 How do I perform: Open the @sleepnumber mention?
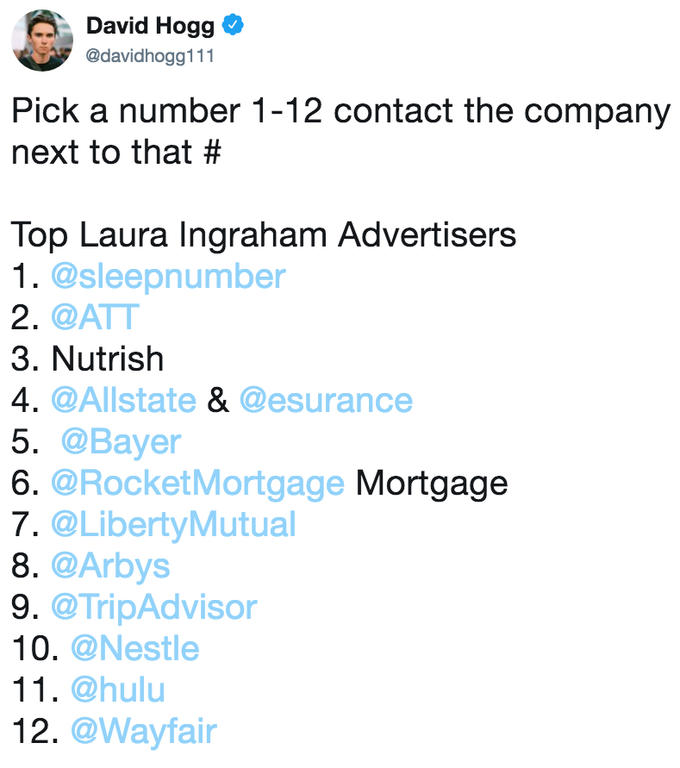point(168,277)
